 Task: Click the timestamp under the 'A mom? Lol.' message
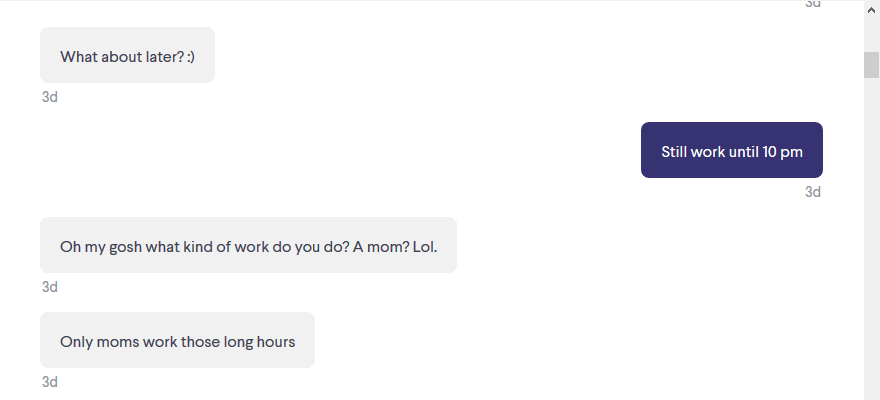[x=50, y=287]
